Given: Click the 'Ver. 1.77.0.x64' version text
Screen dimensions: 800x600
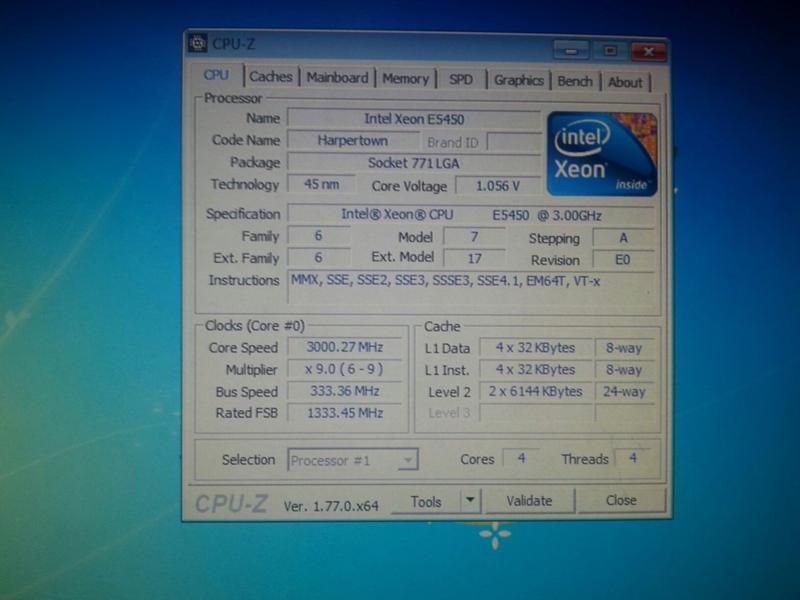Looking at the screenshot, I should click(x=331, y=506).
